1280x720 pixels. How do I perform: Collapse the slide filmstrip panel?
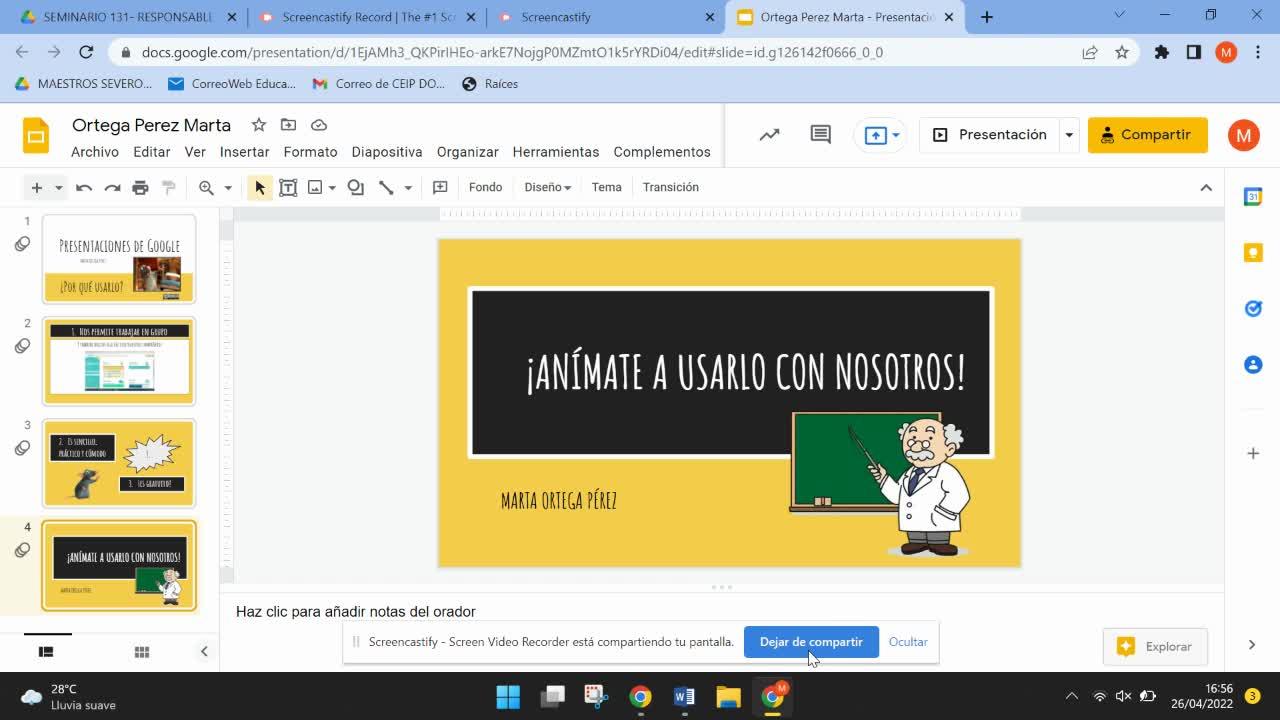[204, 652]
